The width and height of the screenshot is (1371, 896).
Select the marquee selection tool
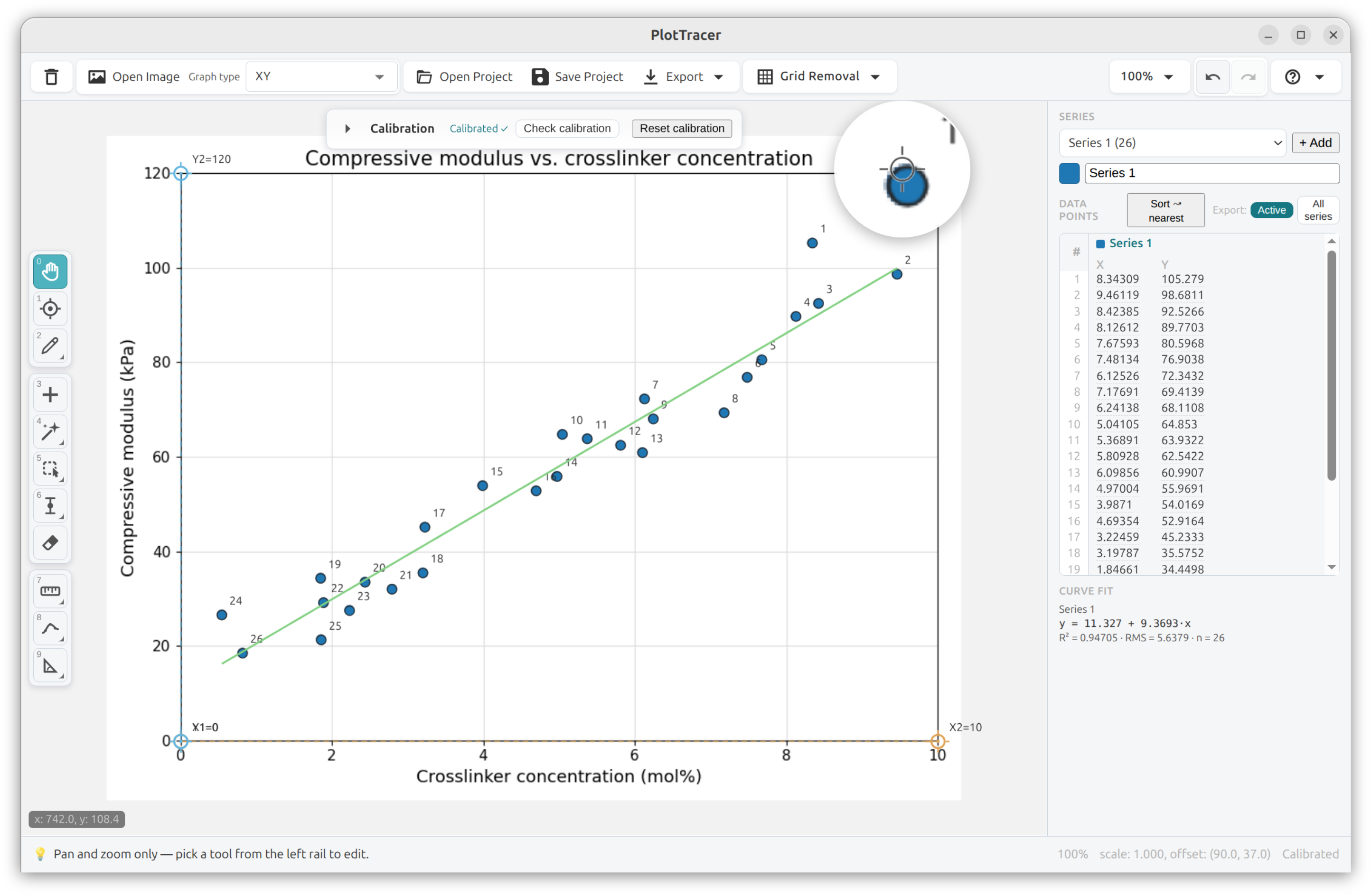[x=50, y=469]
